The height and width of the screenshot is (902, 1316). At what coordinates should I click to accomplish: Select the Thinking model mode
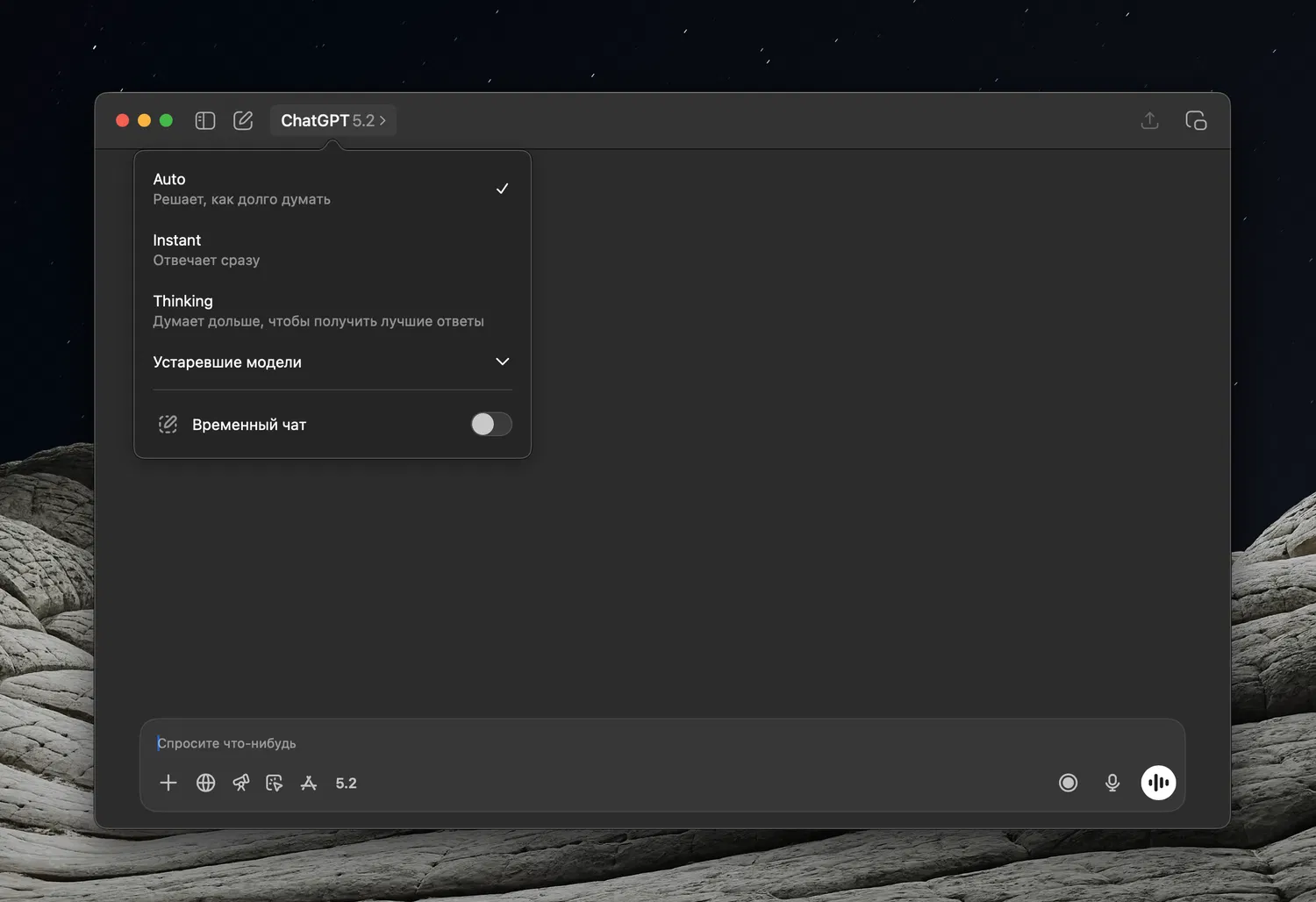332,311
